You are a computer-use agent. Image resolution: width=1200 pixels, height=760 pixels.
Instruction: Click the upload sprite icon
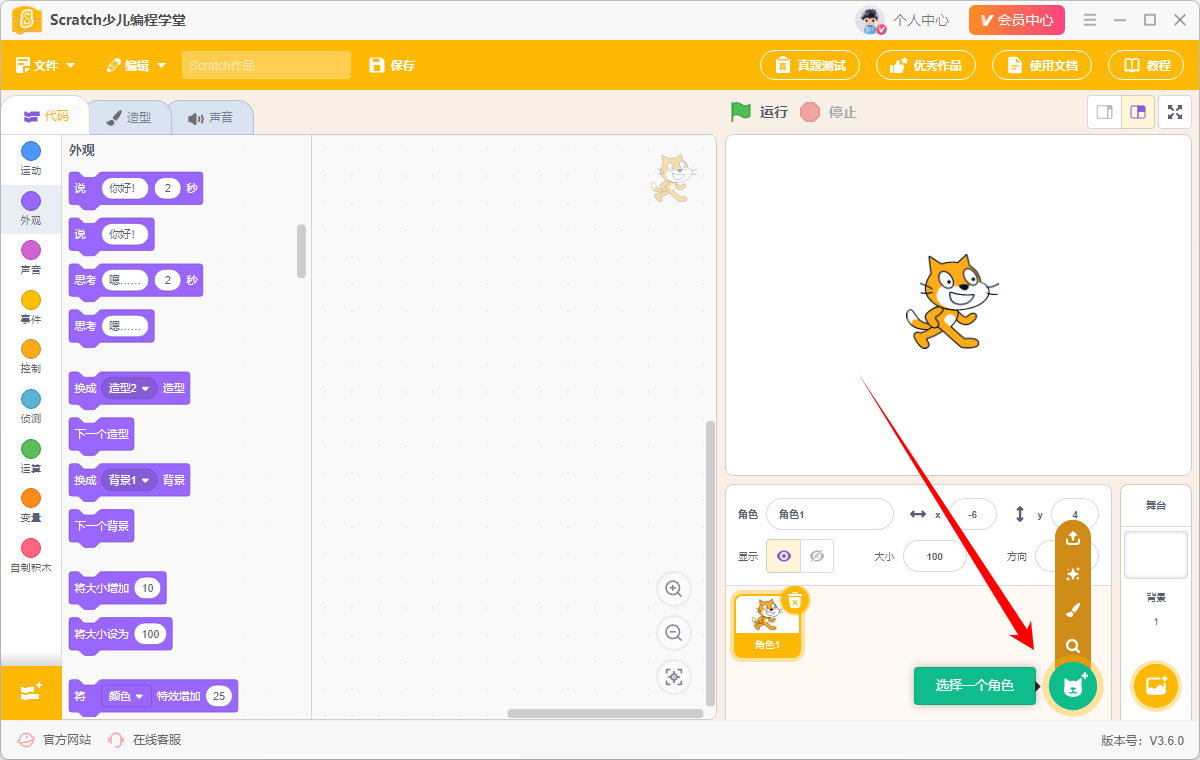click(1073, 538)
